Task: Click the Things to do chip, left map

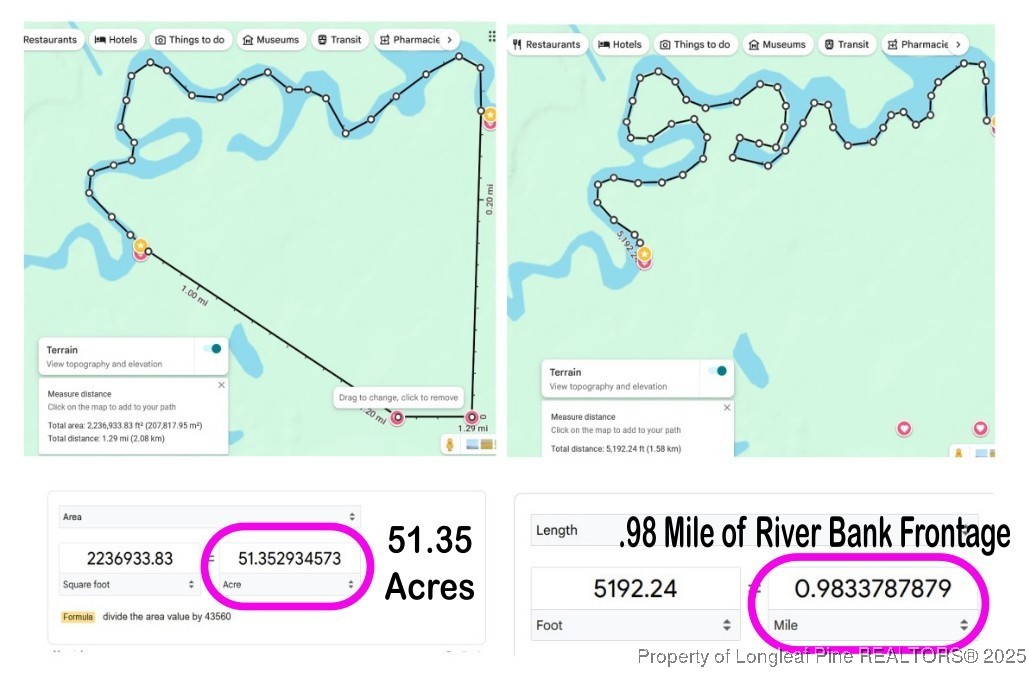Action: 190,40
